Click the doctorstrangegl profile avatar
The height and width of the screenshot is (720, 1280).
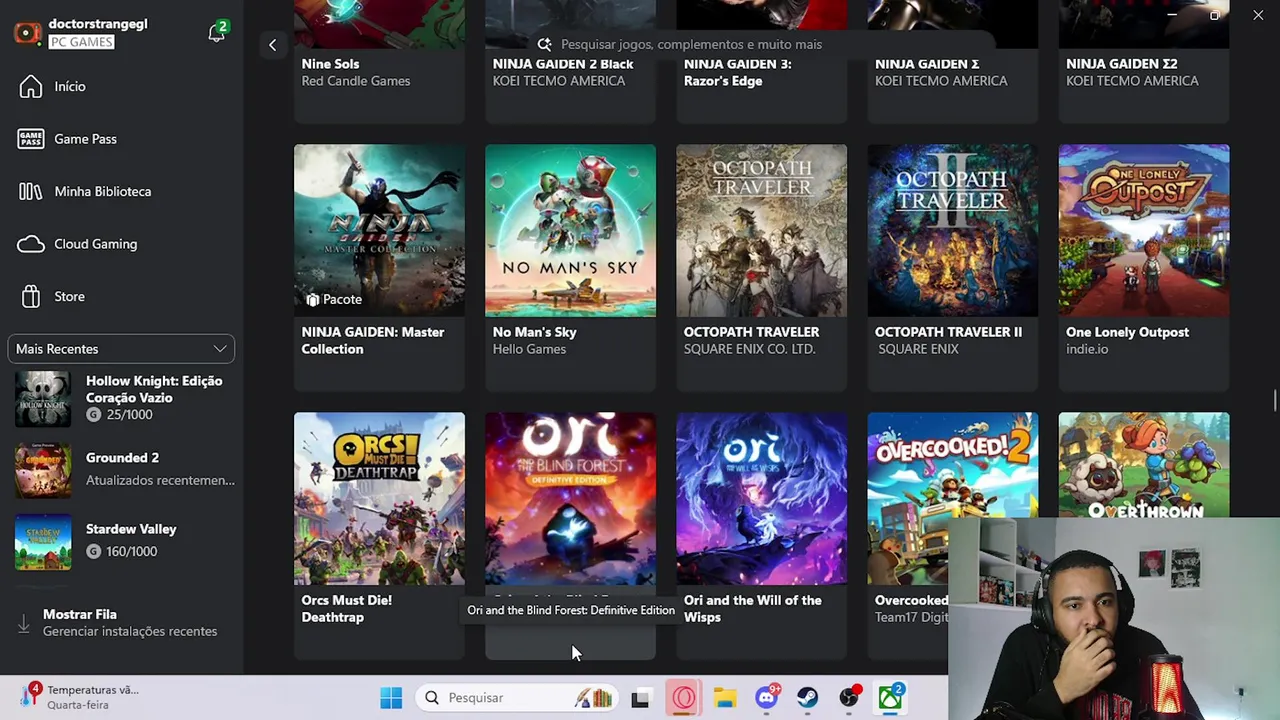point(27,32)
